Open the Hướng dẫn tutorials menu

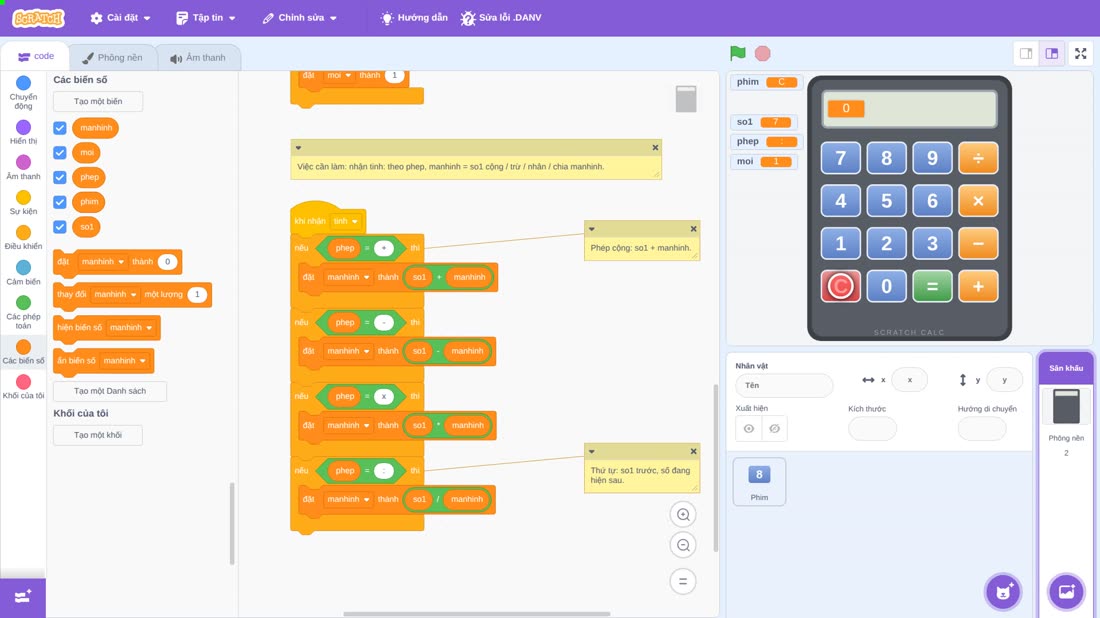tap(414, 18)
